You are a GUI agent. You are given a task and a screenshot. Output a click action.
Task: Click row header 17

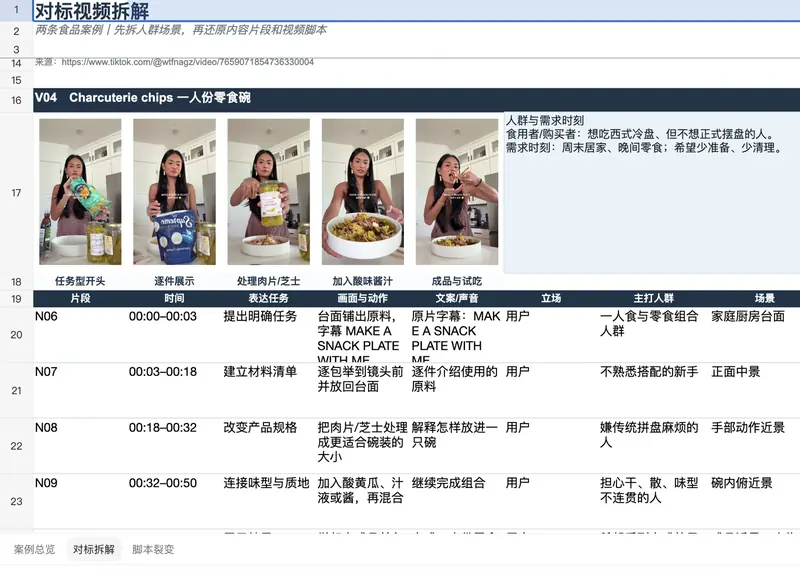click(x=16, y=193)
